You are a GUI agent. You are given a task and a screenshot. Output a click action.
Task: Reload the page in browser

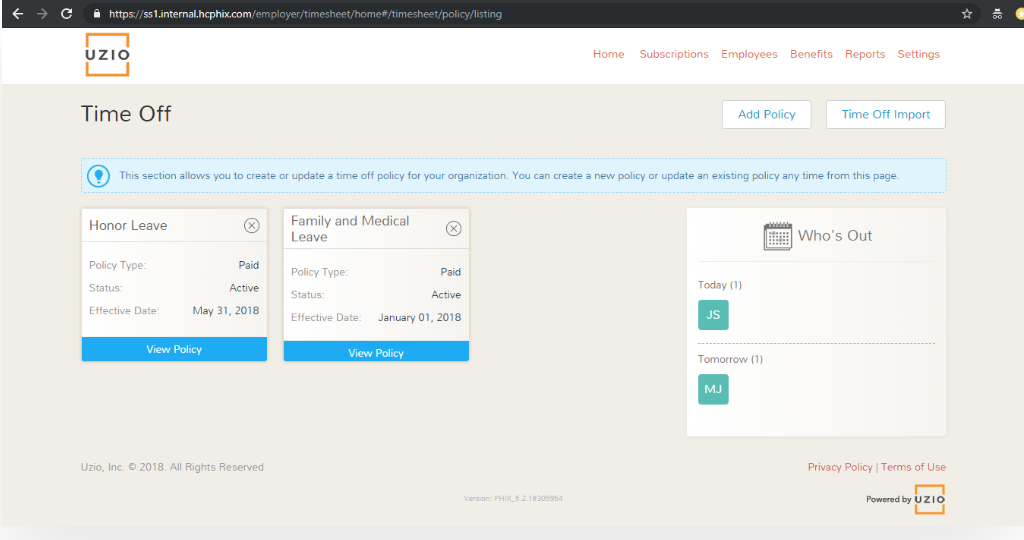tap(67, 14)
